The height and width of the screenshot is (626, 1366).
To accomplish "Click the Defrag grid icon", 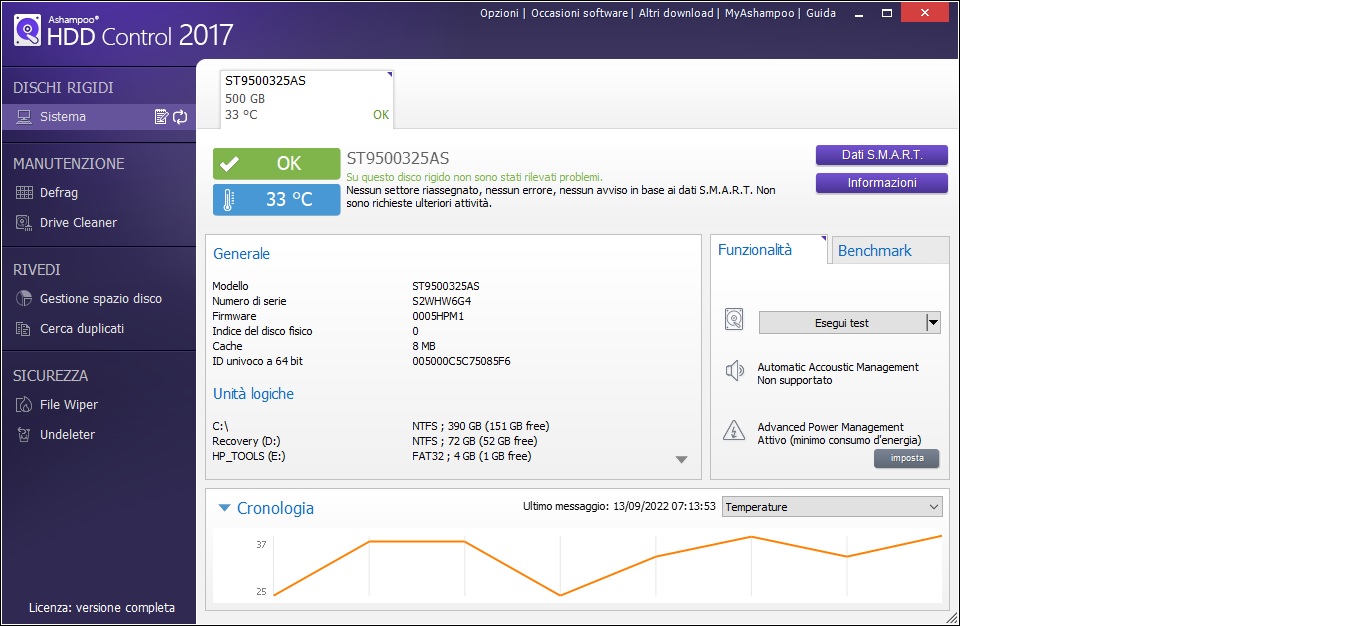I will (x=23, y=193).
